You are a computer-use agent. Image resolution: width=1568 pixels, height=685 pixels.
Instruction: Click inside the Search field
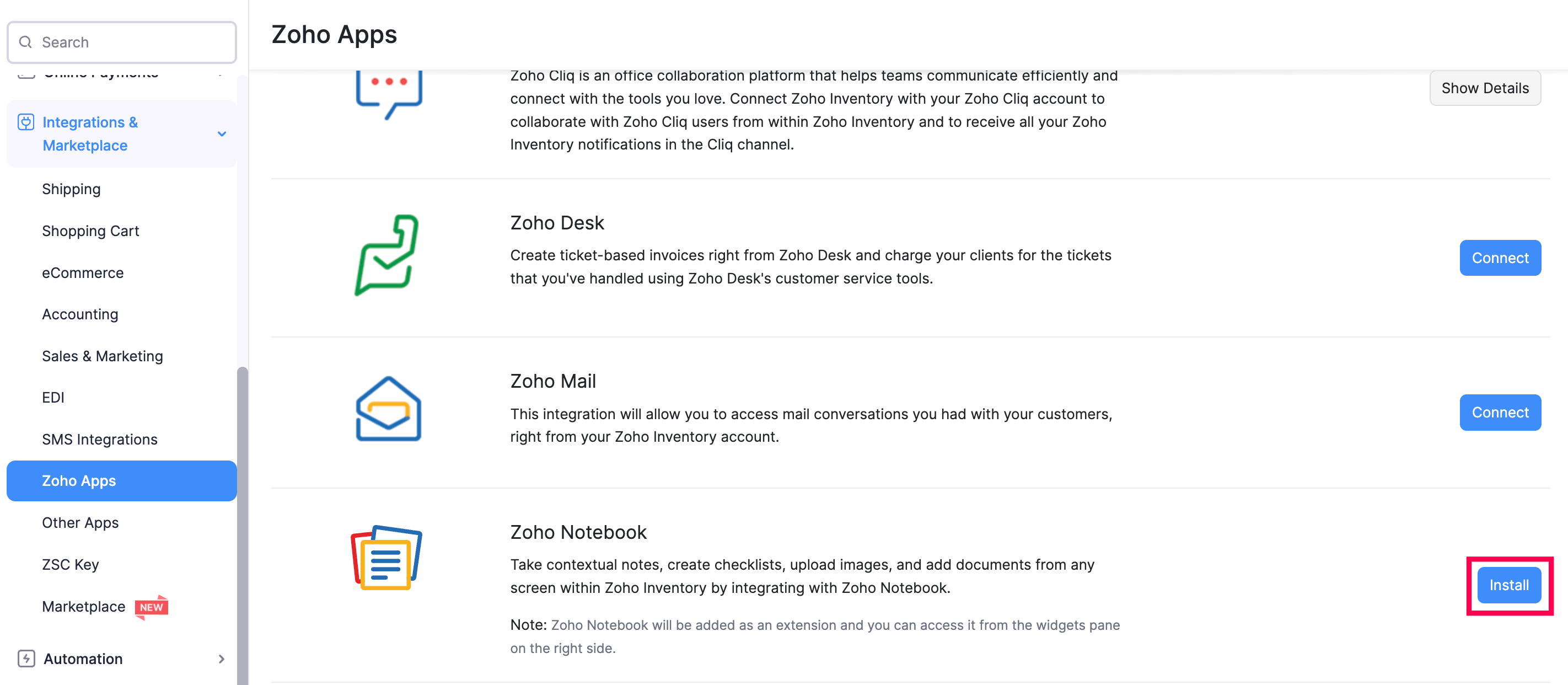122,41
